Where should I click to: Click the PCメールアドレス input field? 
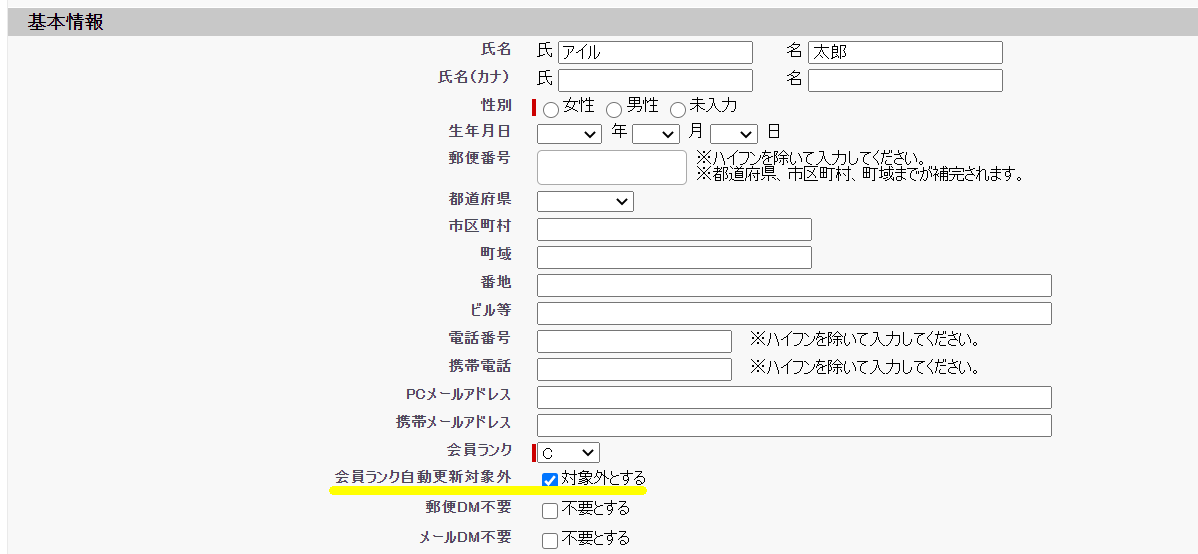(794, 398)
